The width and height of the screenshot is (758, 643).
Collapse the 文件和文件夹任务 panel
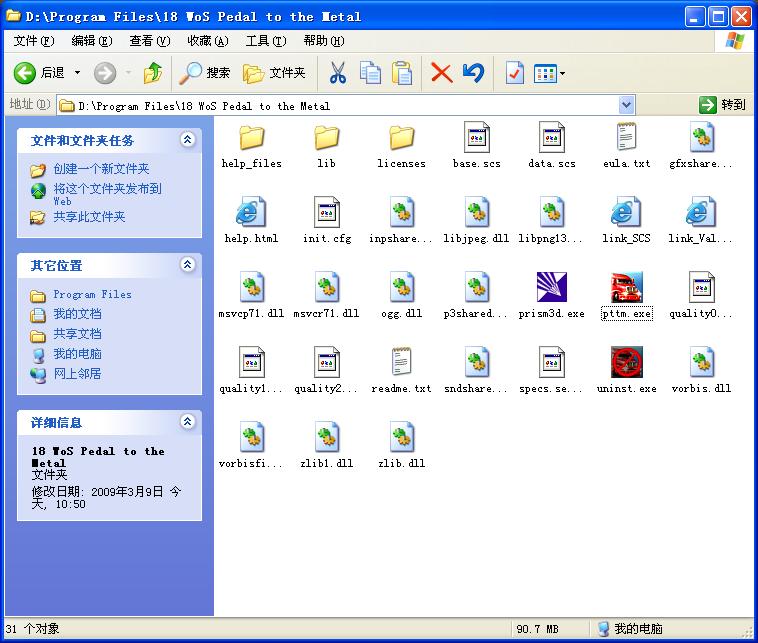tap(187, 140)
